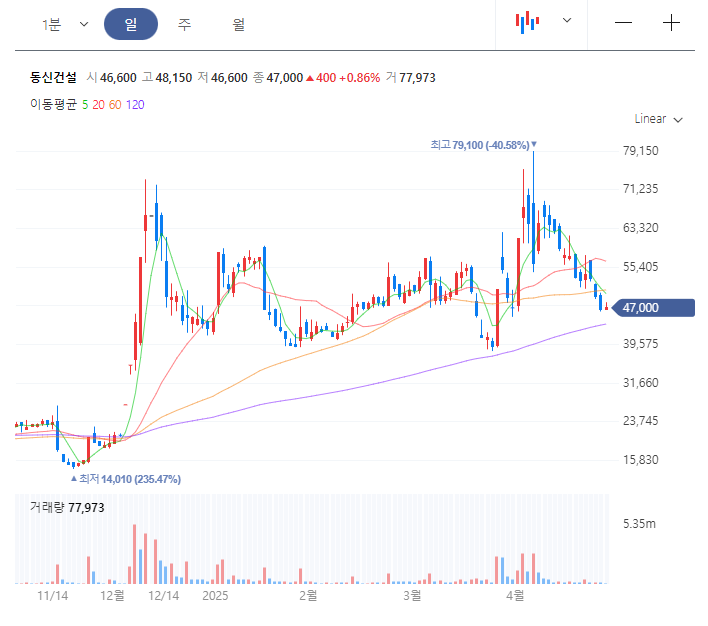The image size is (708, 626).
Task: Click the red 400 price change value
Action: pos(326,78)
